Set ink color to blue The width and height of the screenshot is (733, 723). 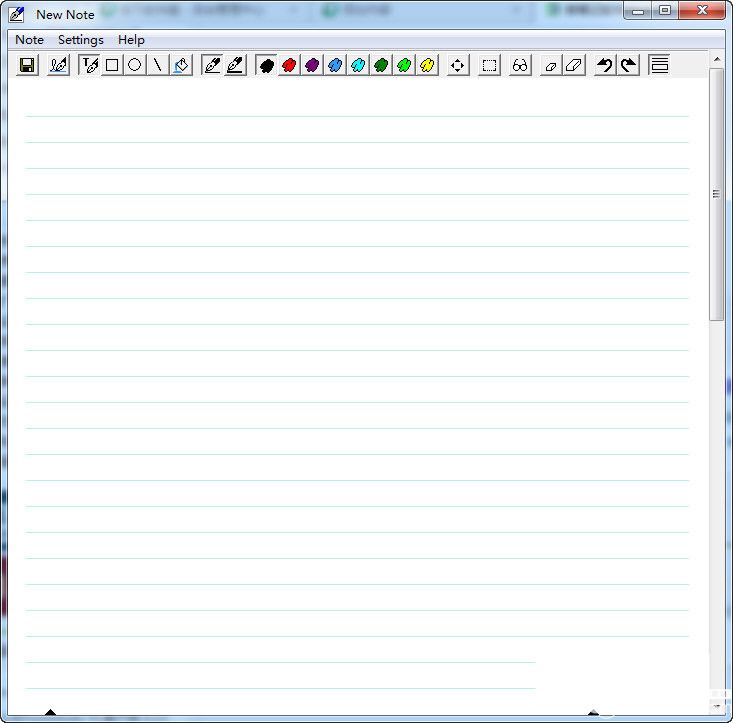point(335,65)
